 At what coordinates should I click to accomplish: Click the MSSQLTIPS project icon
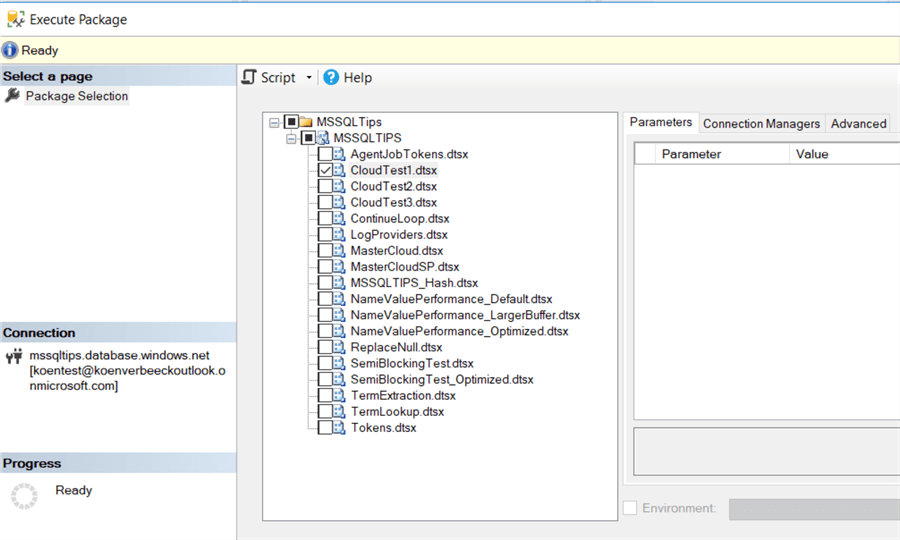click(x=323, y=138)
